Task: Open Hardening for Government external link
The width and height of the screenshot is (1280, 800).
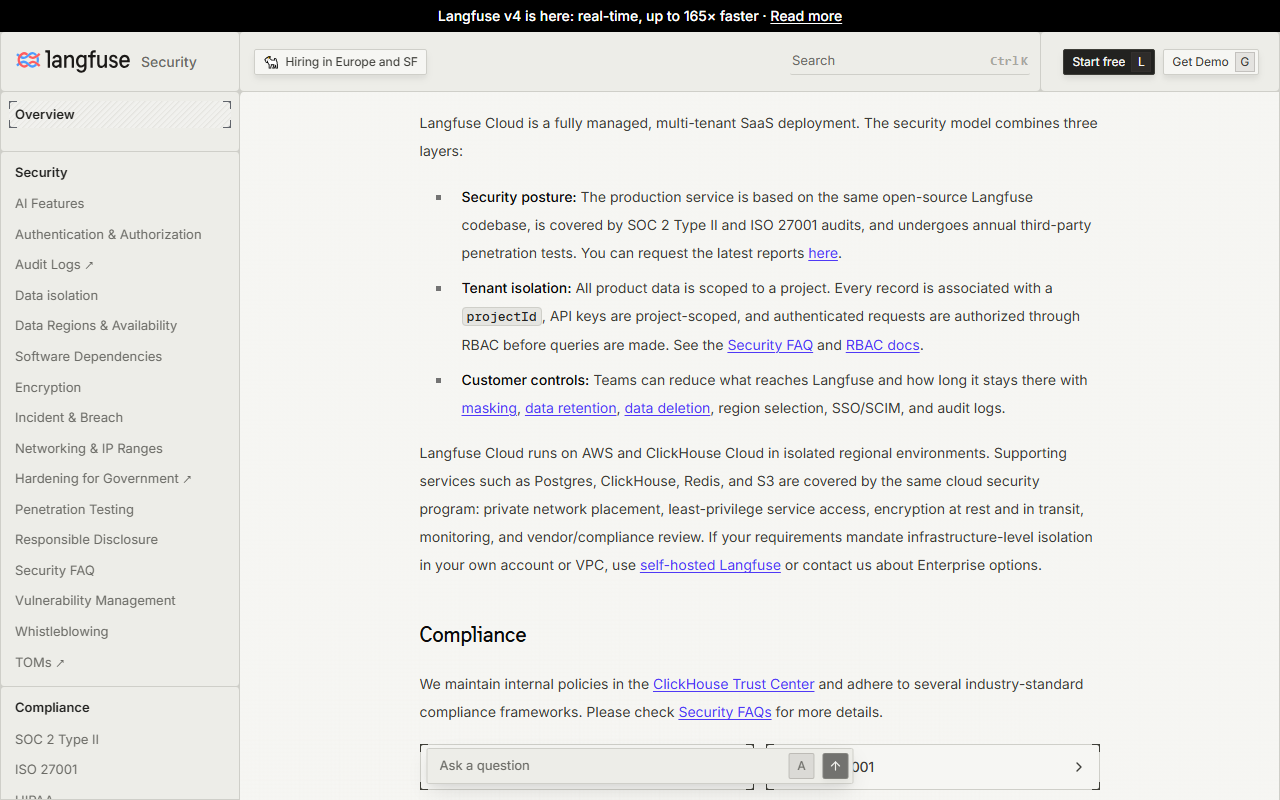Action: click(103, 479)
